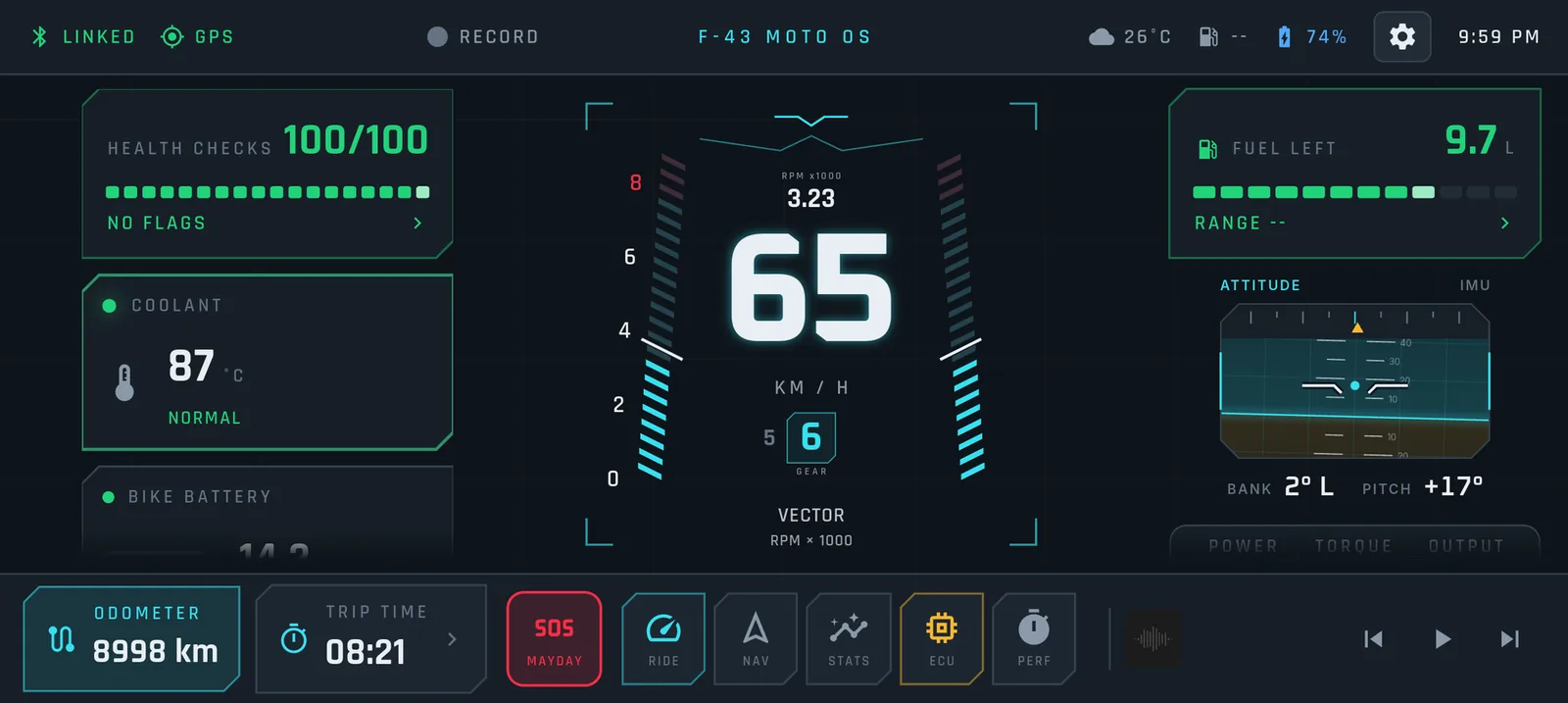Tap the F-43 MOTO OS title

pyautogui.click(x=784, y=37)
